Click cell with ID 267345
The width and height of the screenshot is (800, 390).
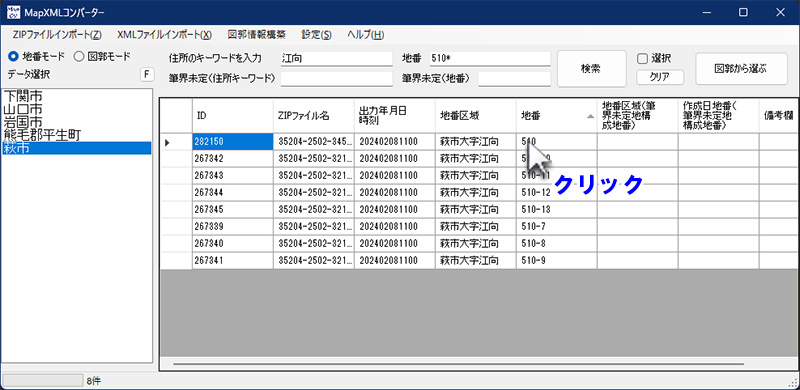pos(233,209)
